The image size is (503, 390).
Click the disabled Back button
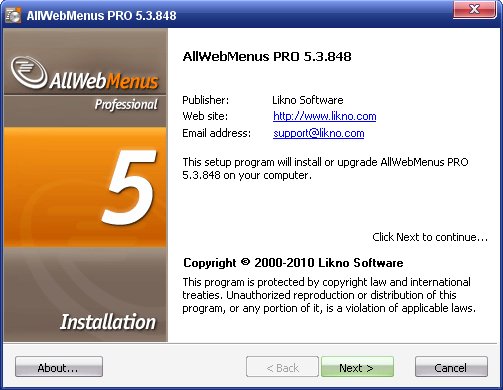282,367
